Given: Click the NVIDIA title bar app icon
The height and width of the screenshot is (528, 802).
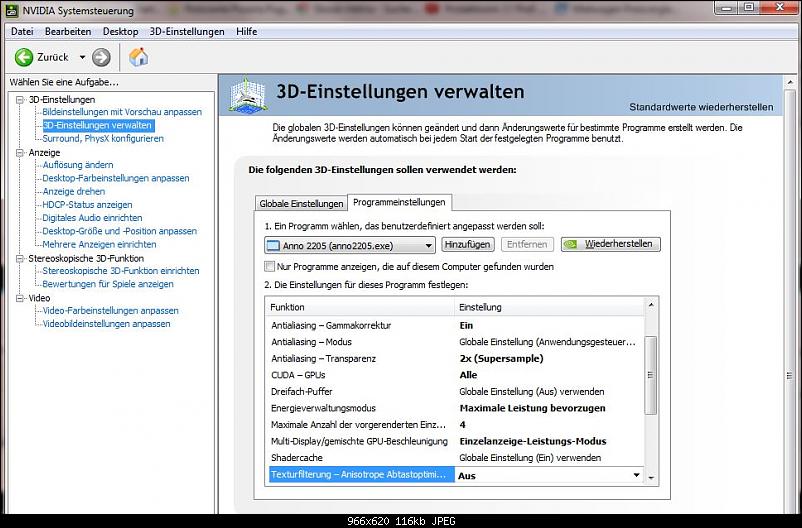Looking at the screenshot, I should (12, 10).
